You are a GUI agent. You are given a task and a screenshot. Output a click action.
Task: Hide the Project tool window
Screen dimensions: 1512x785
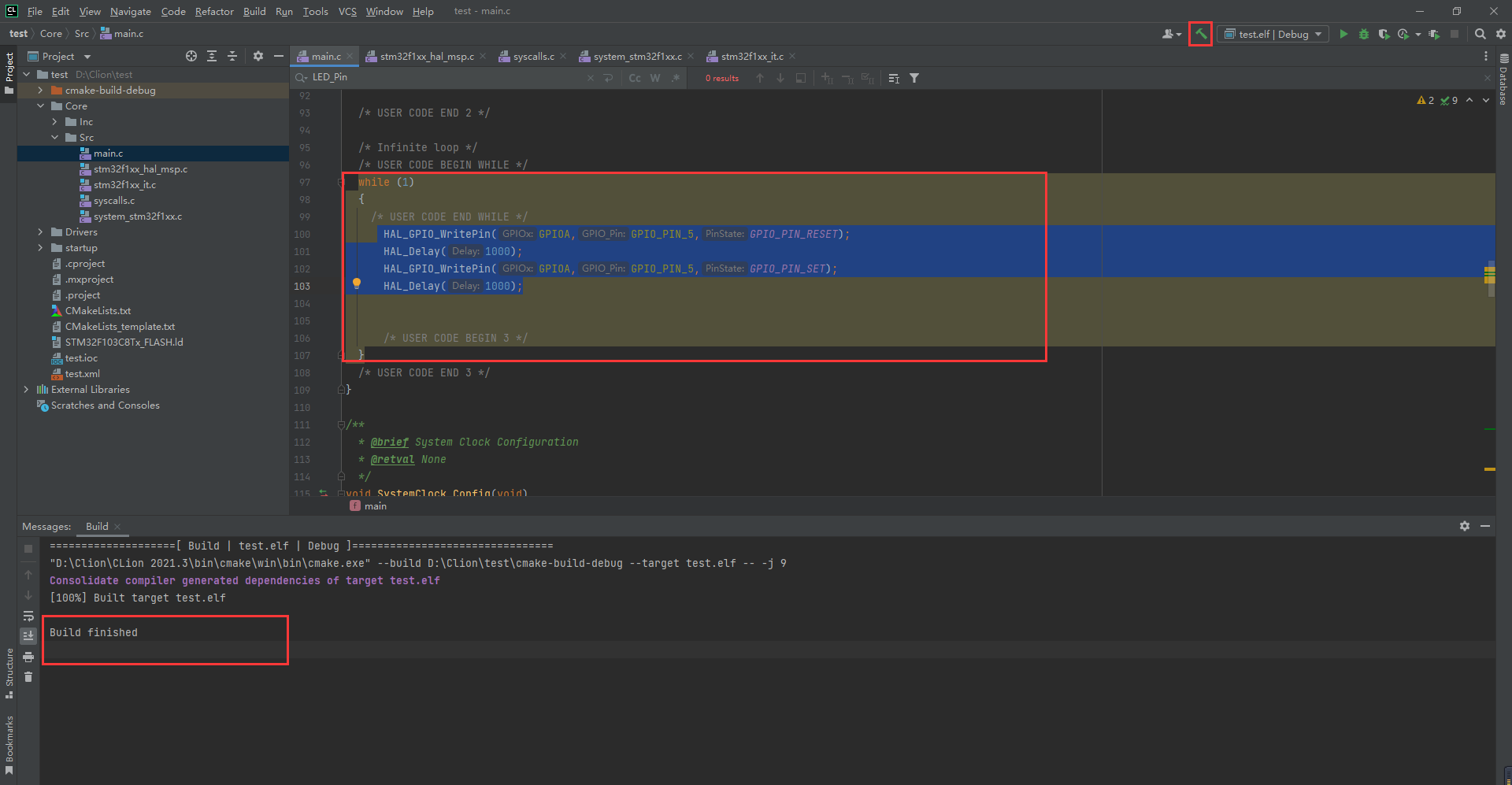point(278,56)
